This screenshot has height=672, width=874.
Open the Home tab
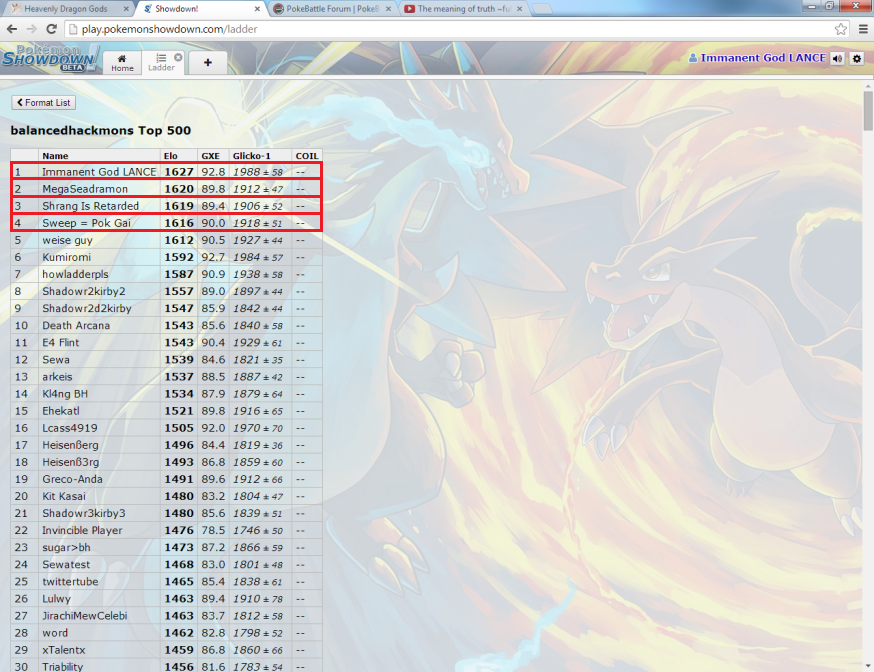pos(122,63)
